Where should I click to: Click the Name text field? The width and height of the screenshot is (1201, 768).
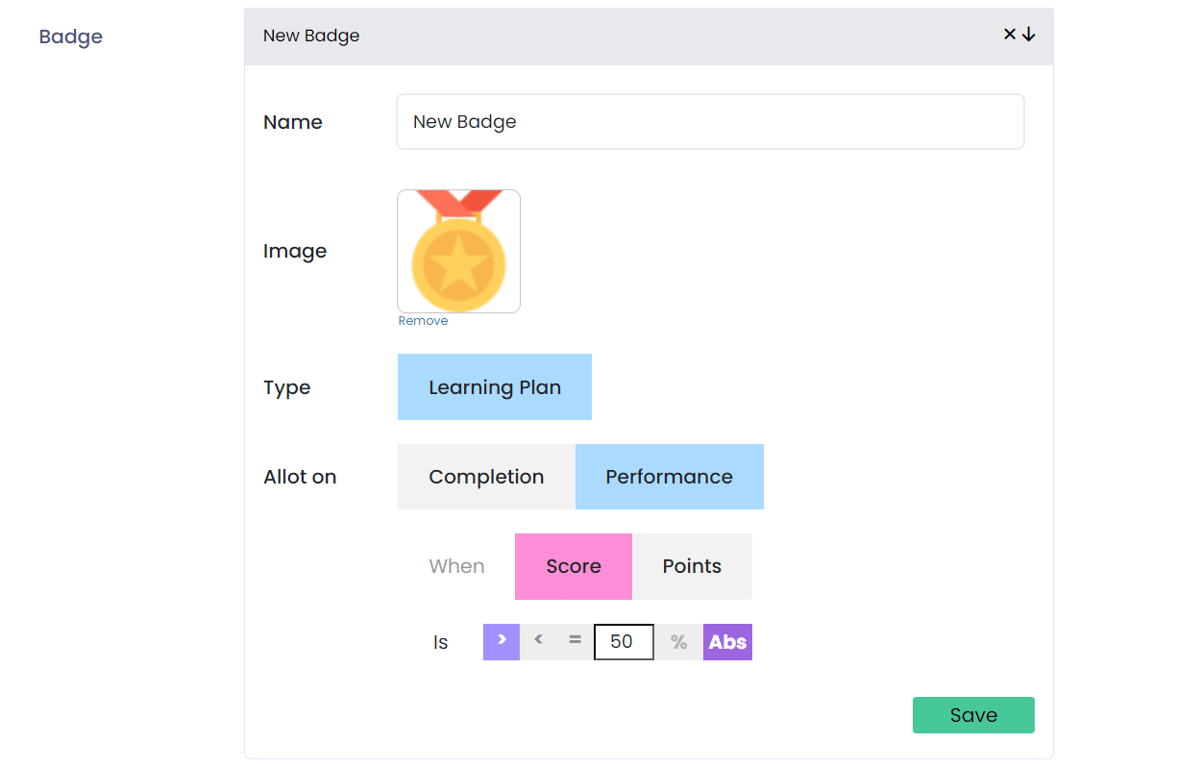pyautogui.click(x=710, y=122)
